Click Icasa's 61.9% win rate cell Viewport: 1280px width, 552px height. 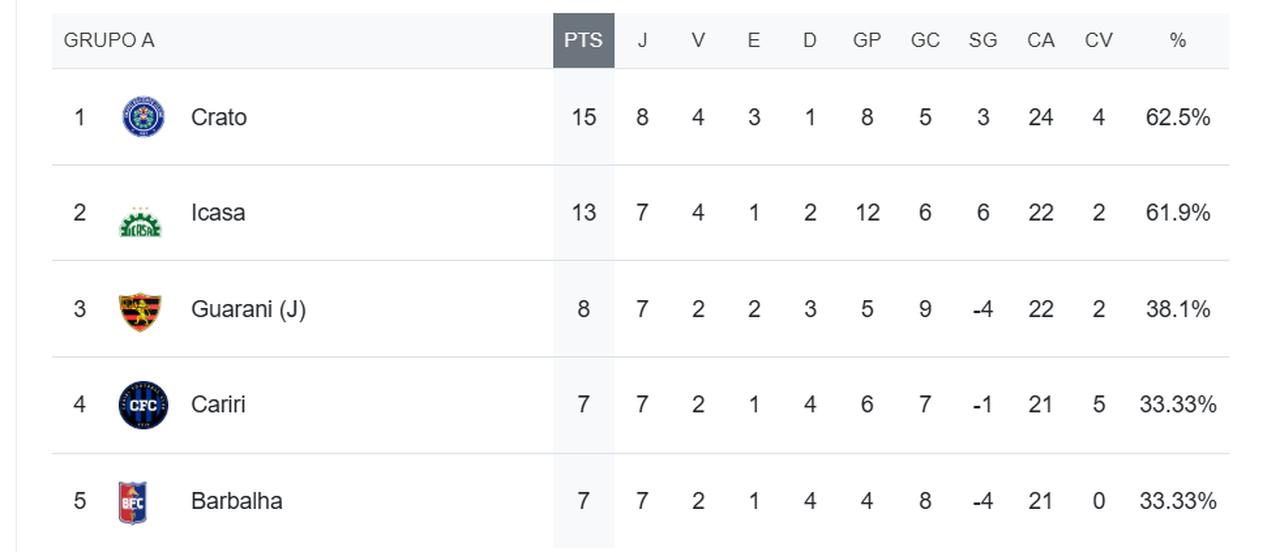1178,213
